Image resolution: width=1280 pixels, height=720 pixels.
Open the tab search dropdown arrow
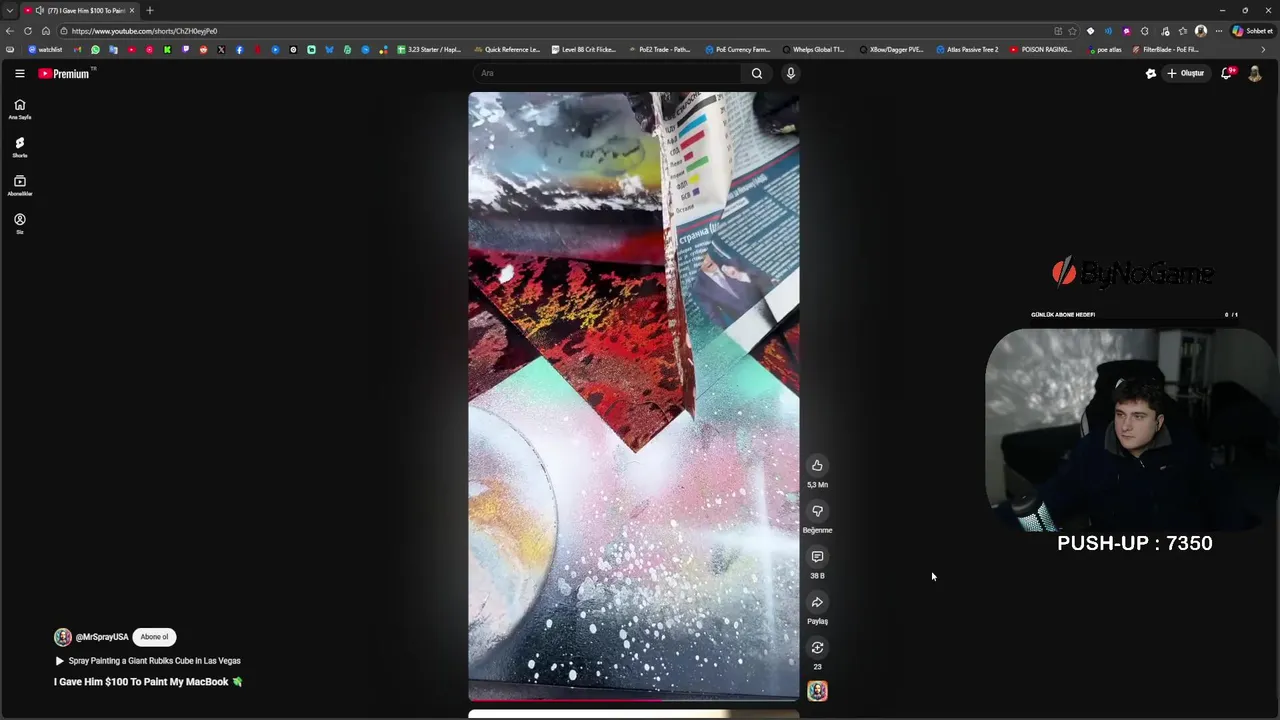pyautogui.click(x=9, y=10)
